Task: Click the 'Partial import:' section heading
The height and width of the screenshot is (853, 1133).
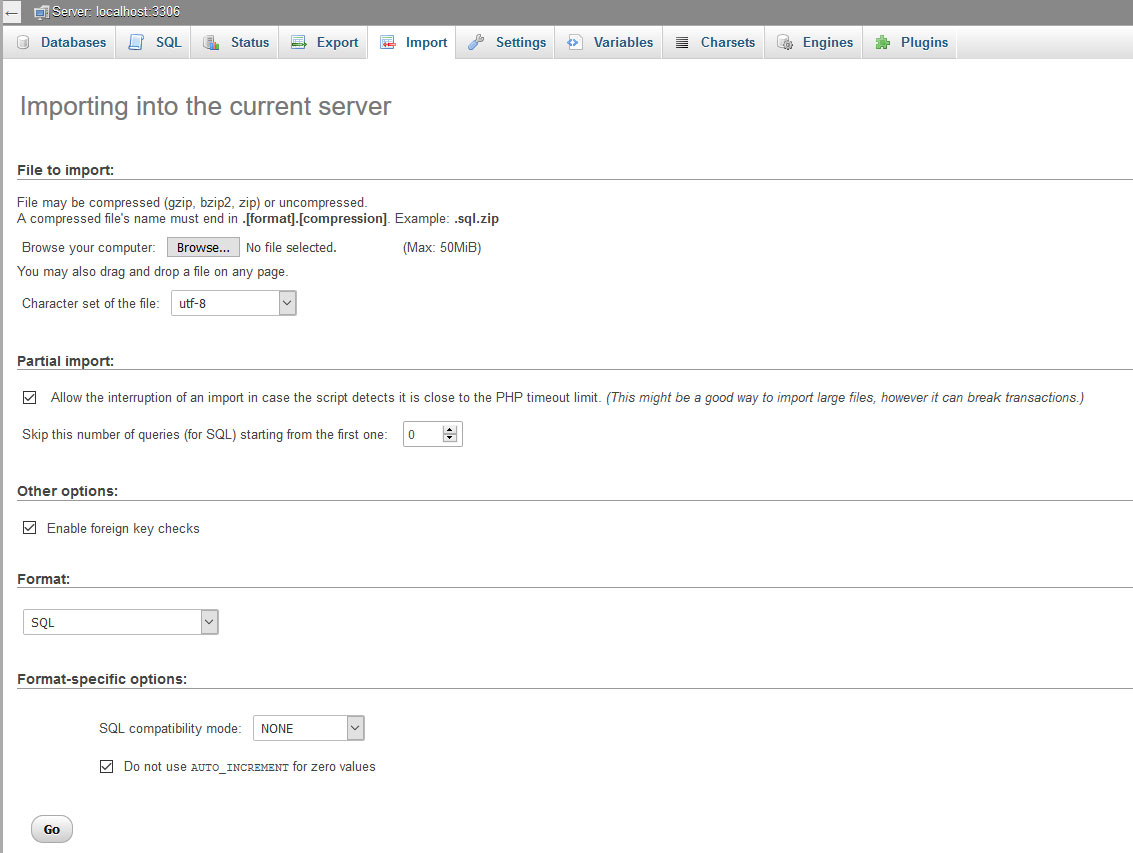Action: coord(66,361)
